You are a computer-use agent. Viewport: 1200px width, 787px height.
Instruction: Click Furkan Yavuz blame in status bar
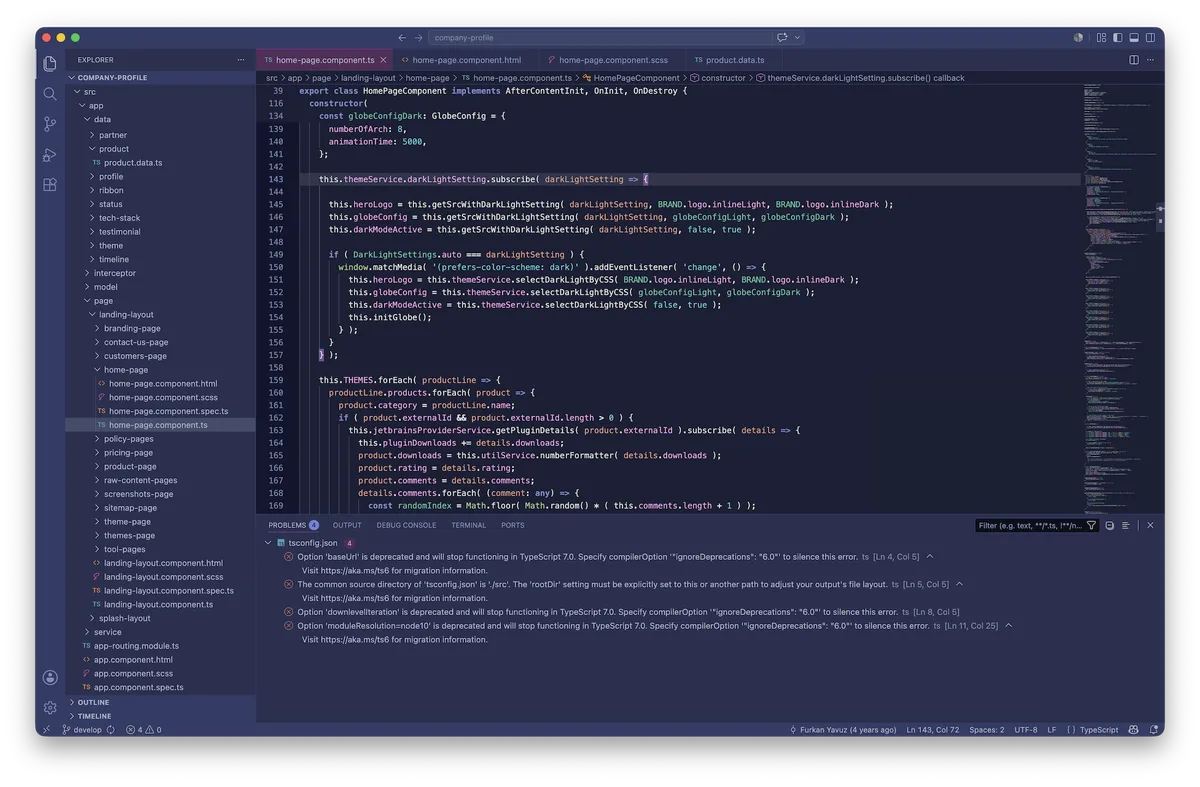(x=843, y=730)
